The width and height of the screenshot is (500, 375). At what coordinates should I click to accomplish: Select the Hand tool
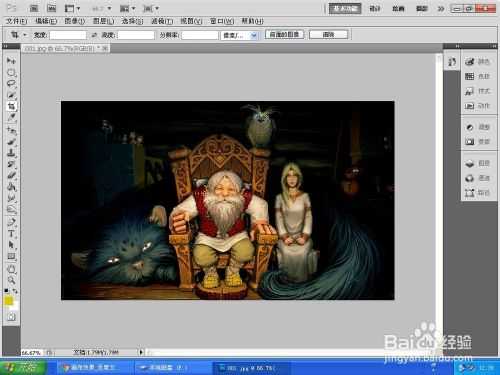[x=12, y=268]
